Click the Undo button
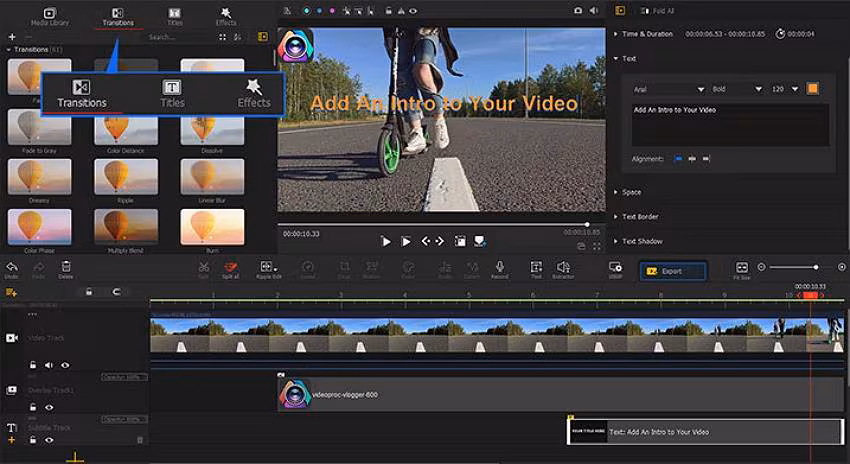 (x=11, y=269)
